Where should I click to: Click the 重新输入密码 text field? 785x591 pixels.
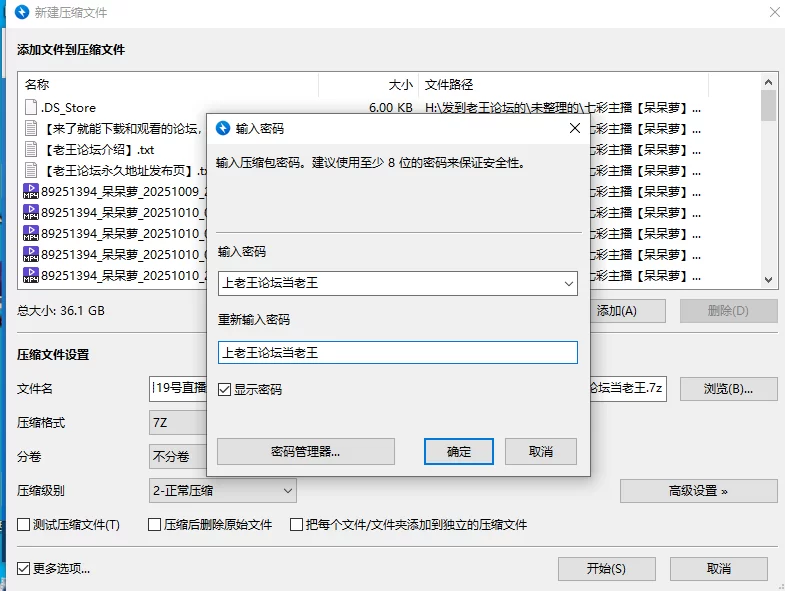point(397,352)
